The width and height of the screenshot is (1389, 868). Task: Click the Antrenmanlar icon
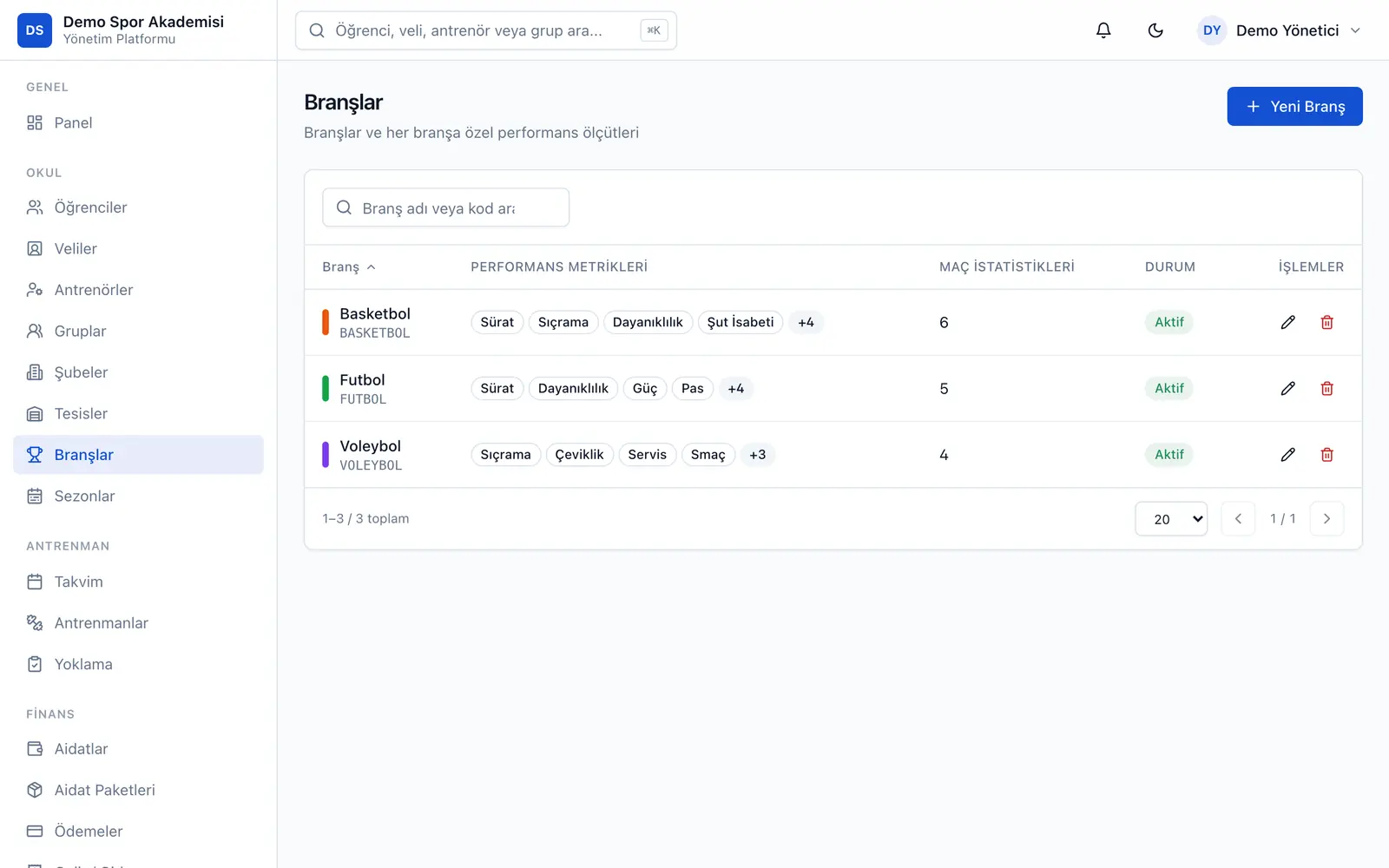pyautogui.click(x=35, y=623)
